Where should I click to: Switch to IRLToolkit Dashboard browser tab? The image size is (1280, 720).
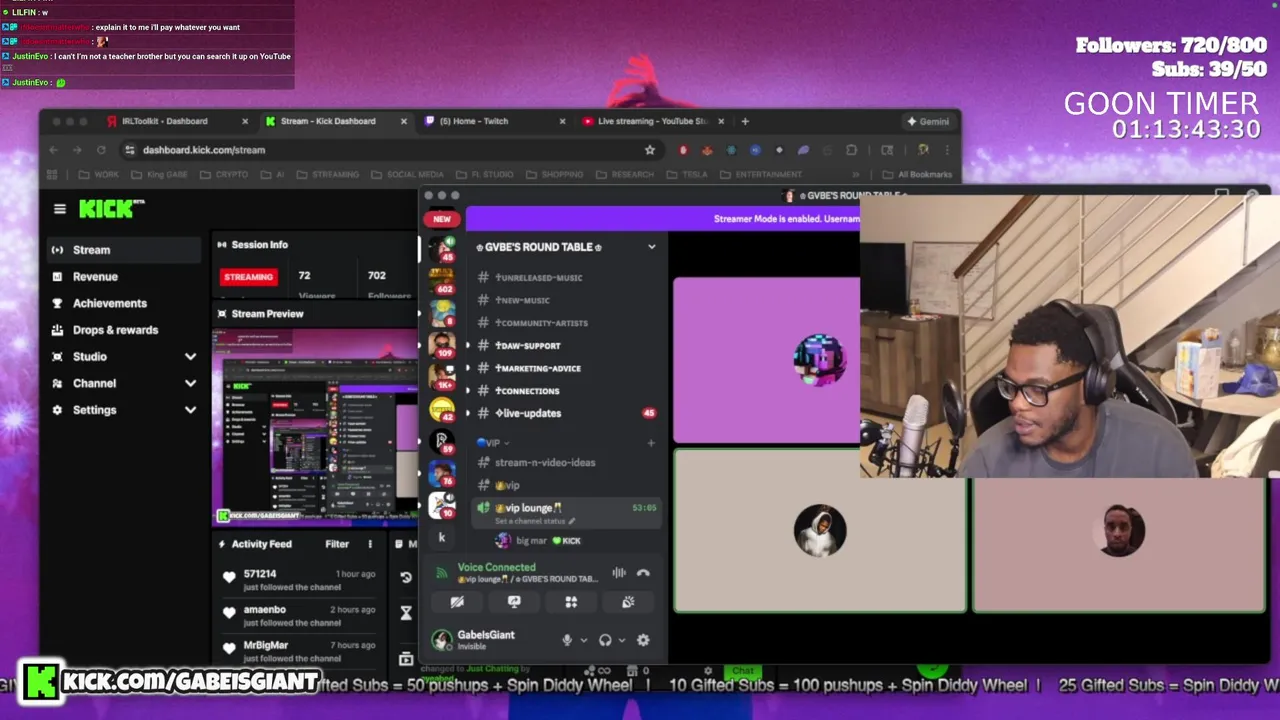click(177, 121)
